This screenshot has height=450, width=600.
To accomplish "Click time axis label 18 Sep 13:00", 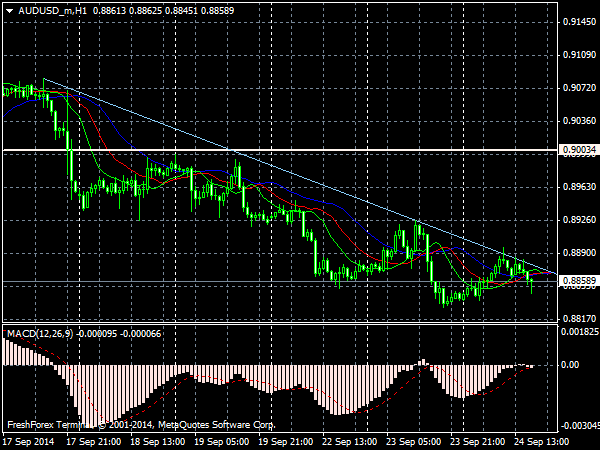I will [158, 442].
